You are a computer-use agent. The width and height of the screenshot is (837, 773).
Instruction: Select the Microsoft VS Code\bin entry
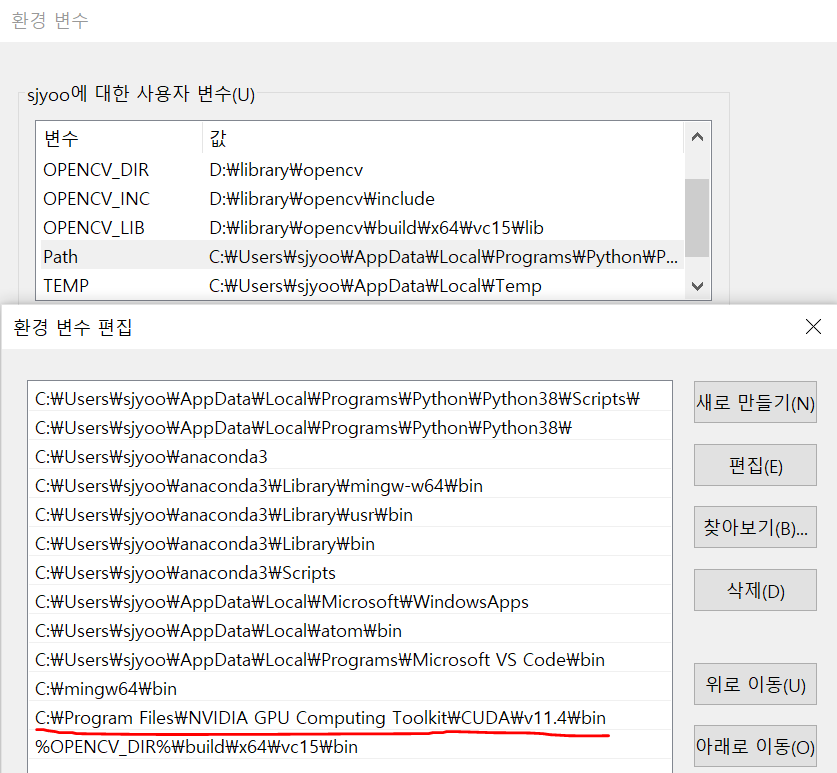(350, 660)
